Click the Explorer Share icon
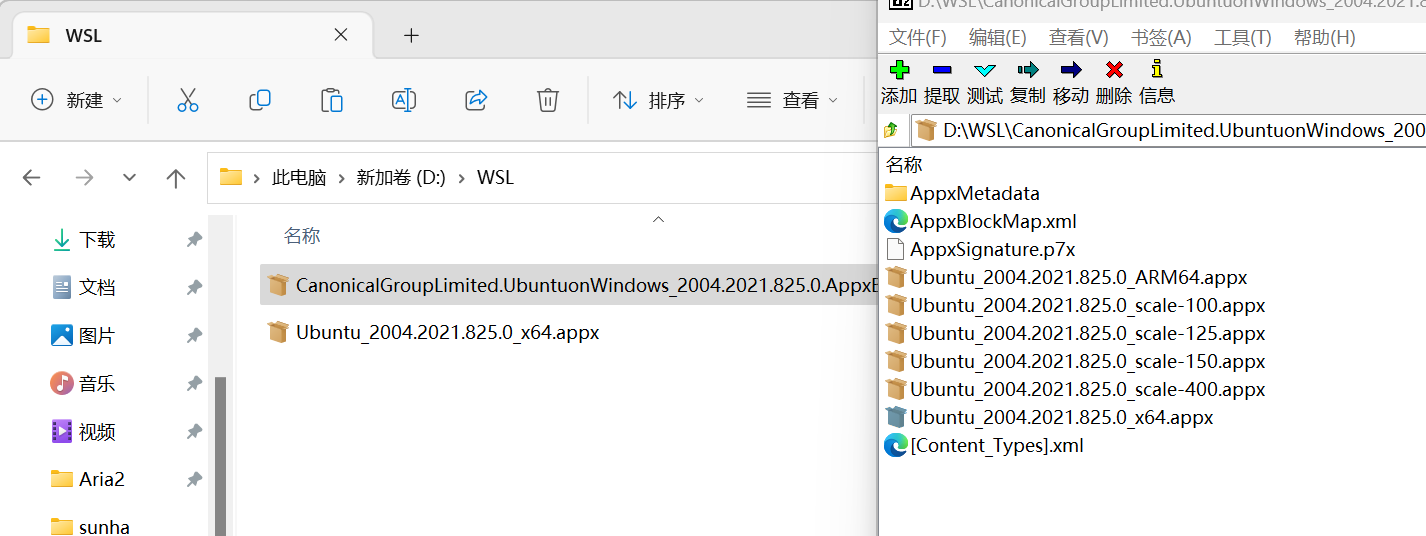This screenshot has height=536, width=1426. point(476,100)
